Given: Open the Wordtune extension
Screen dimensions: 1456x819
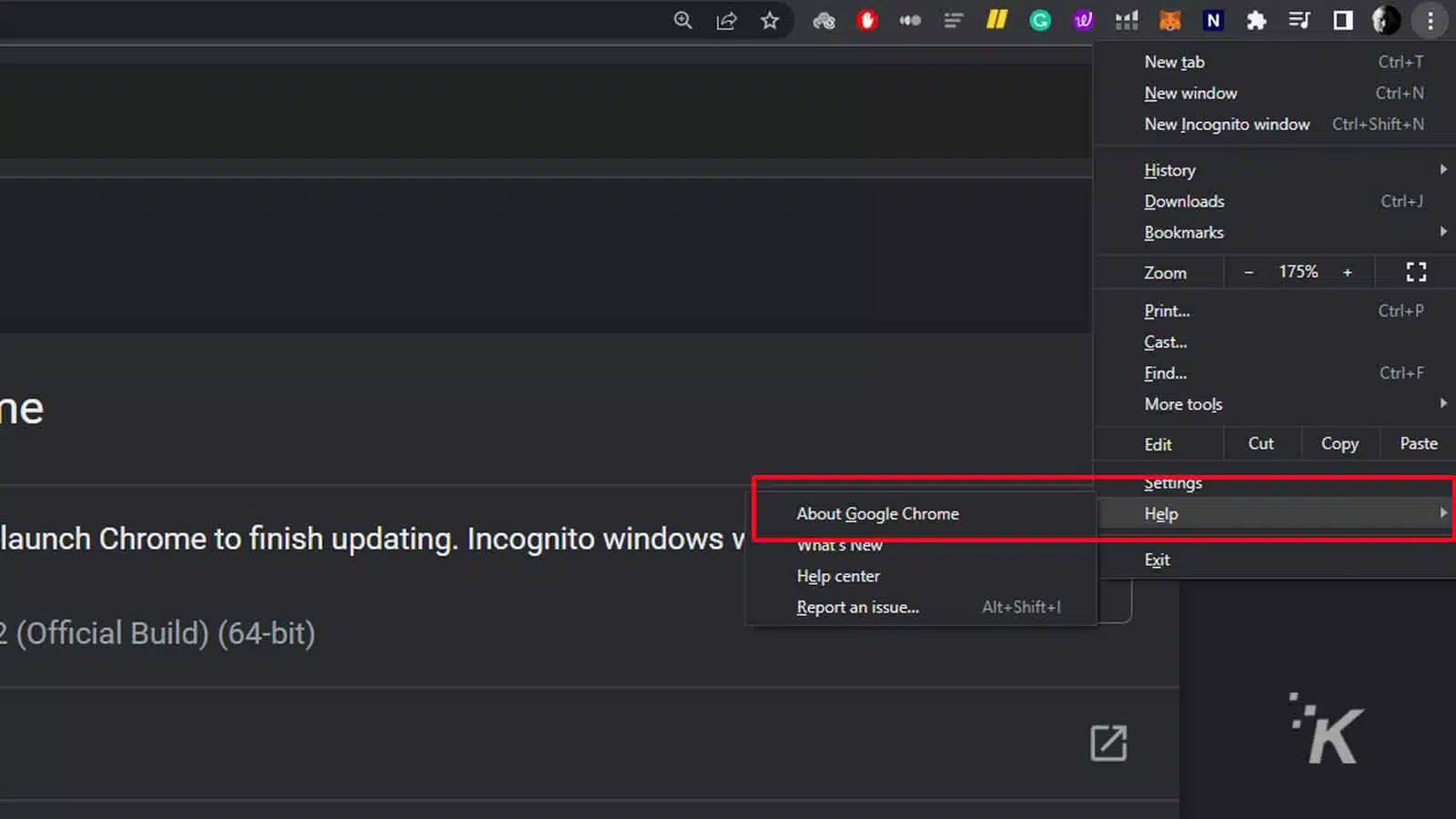Looking at the screenshot, I should click(1083, 20).
